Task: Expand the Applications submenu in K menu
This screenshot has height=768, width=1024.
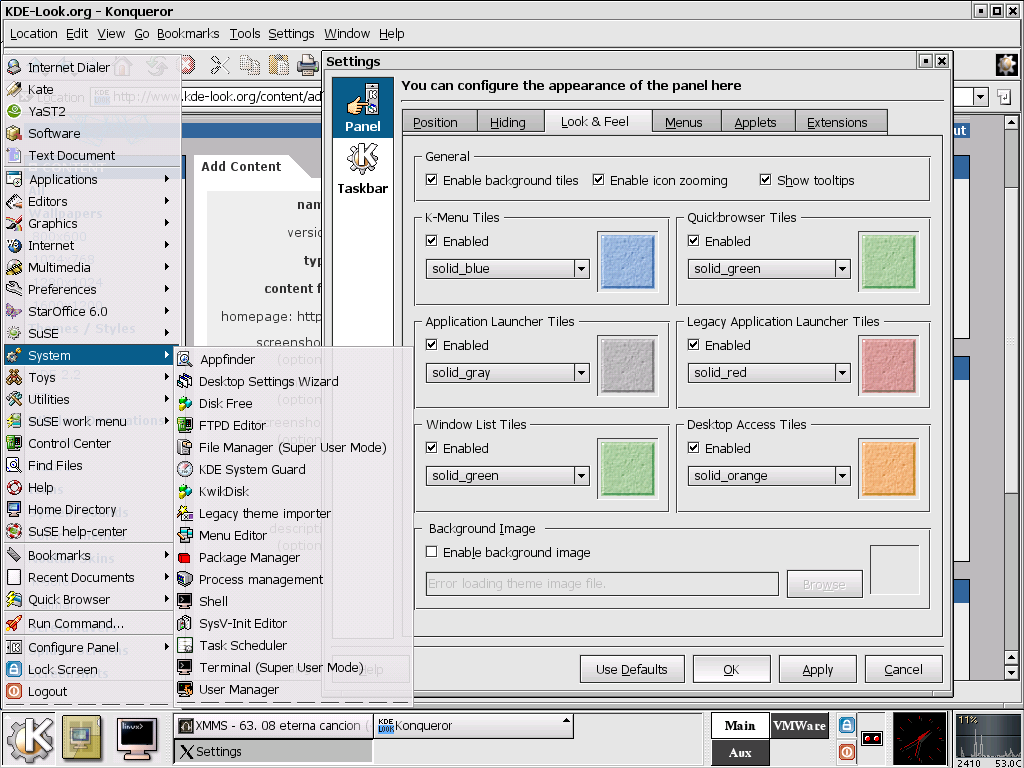Action: [x=89, y=179]
